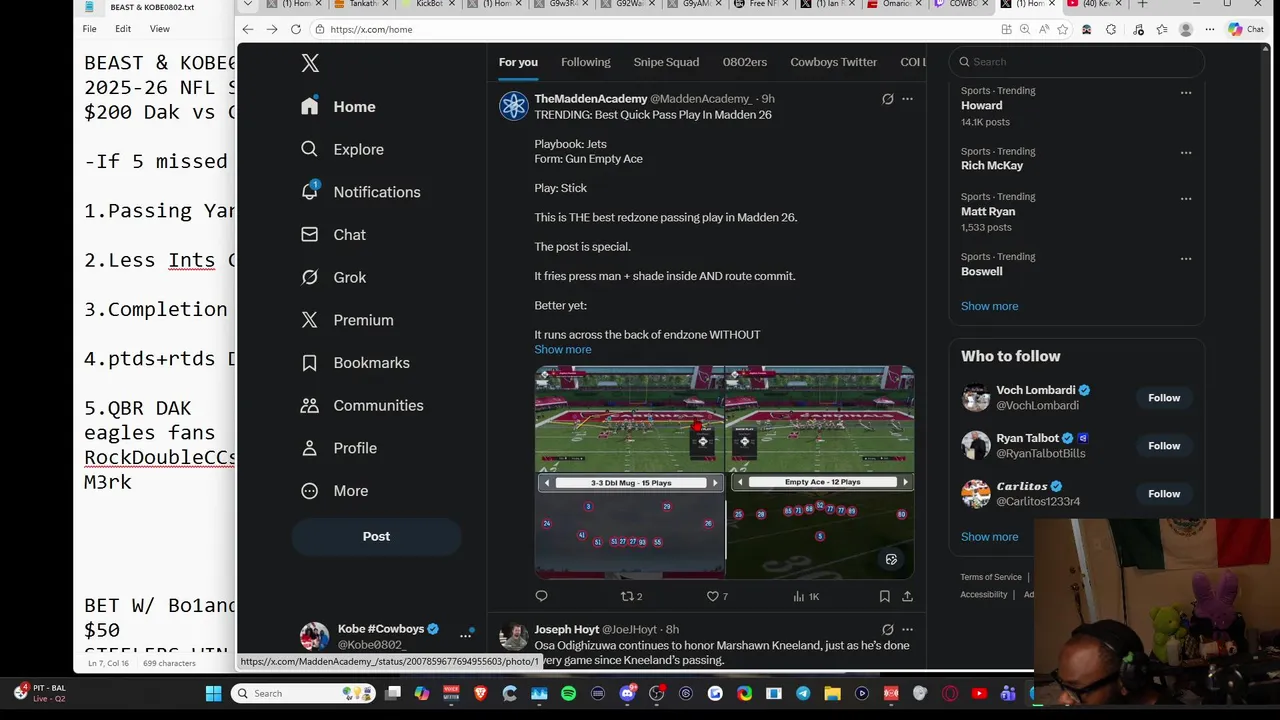The image size is (1280, 720).
Task: Show more trending topics
Action: coord(989,306)
